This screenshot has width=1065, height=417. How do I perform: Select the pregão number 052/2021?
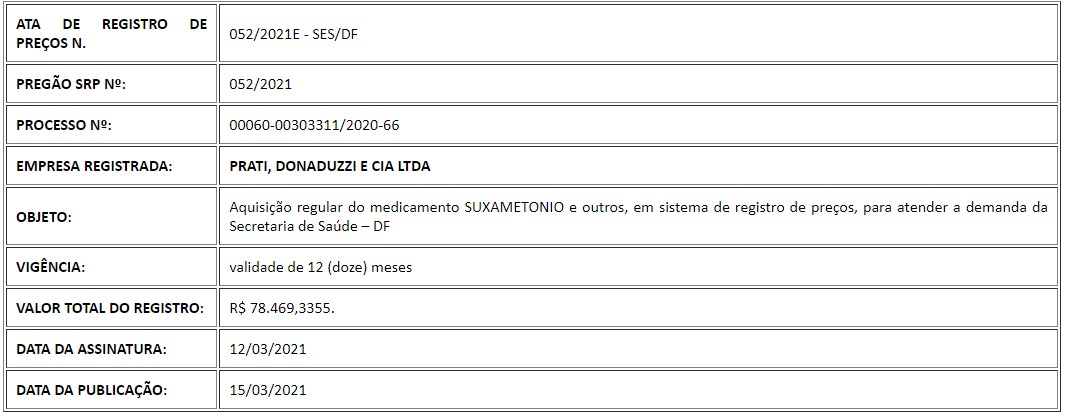tap(261, 85)
